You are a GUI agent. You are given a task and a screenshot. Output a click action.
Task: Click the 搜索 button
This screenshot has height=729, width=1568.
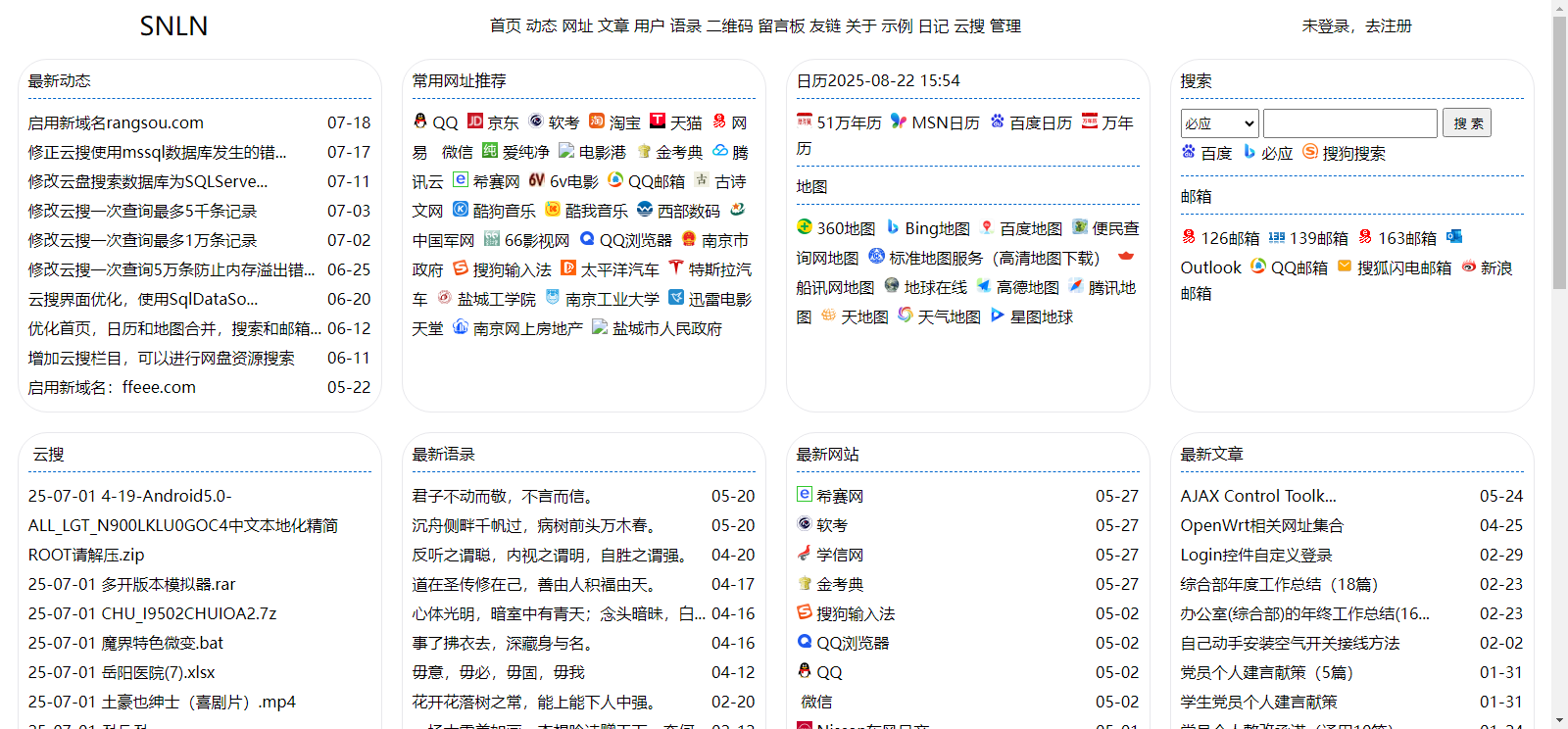tap(1467, 123)
